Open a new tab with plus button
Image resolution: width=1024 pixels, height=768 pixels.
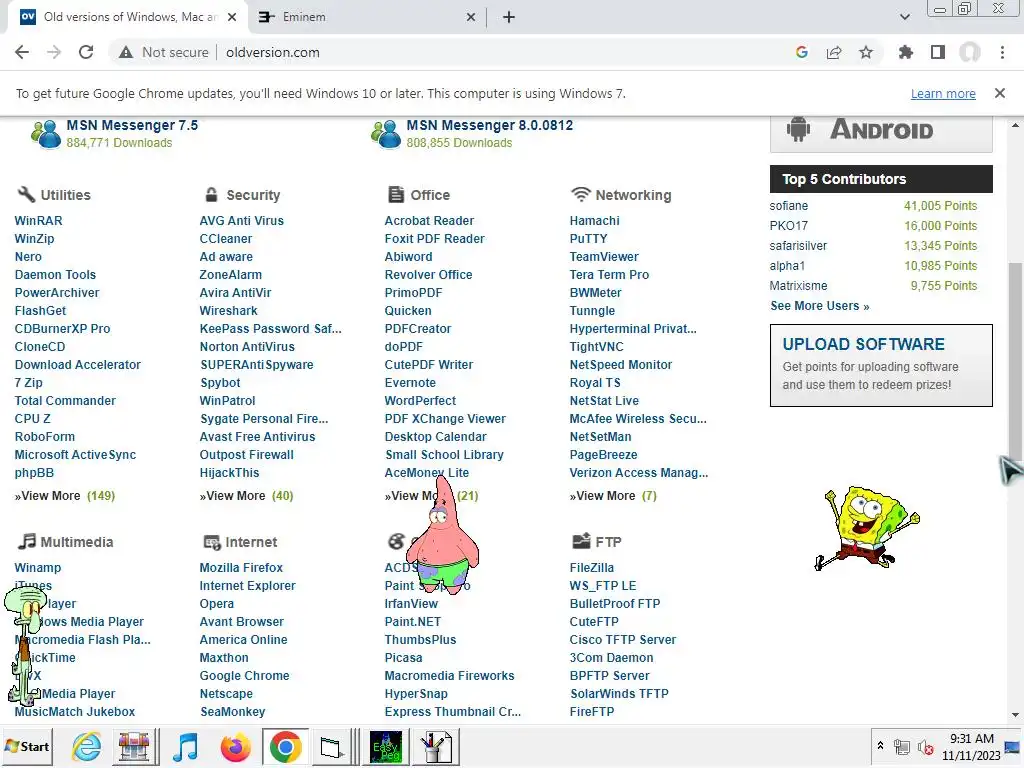[509, 17]
